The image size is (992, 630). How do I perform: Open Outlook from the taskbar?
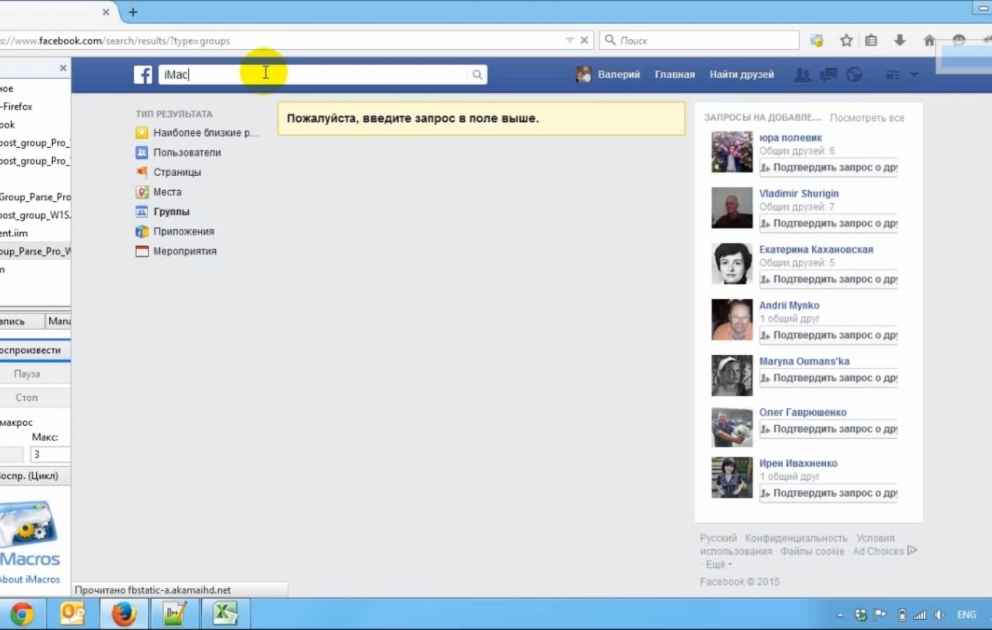73,614
